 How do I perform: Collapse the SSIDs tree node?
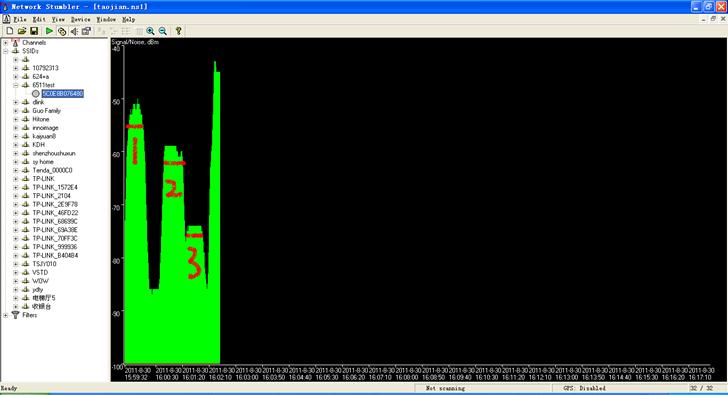(6, 51)
